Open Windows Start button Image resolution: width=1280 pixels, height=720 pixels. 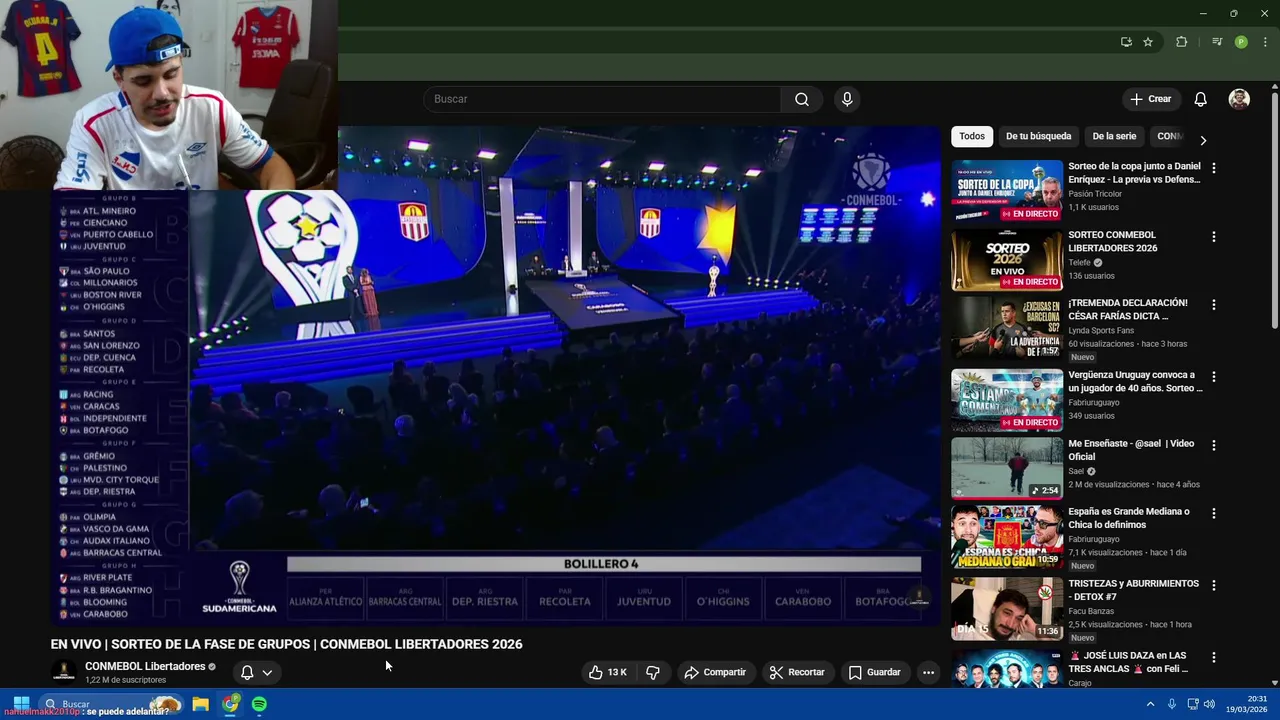tap(20, 704)
